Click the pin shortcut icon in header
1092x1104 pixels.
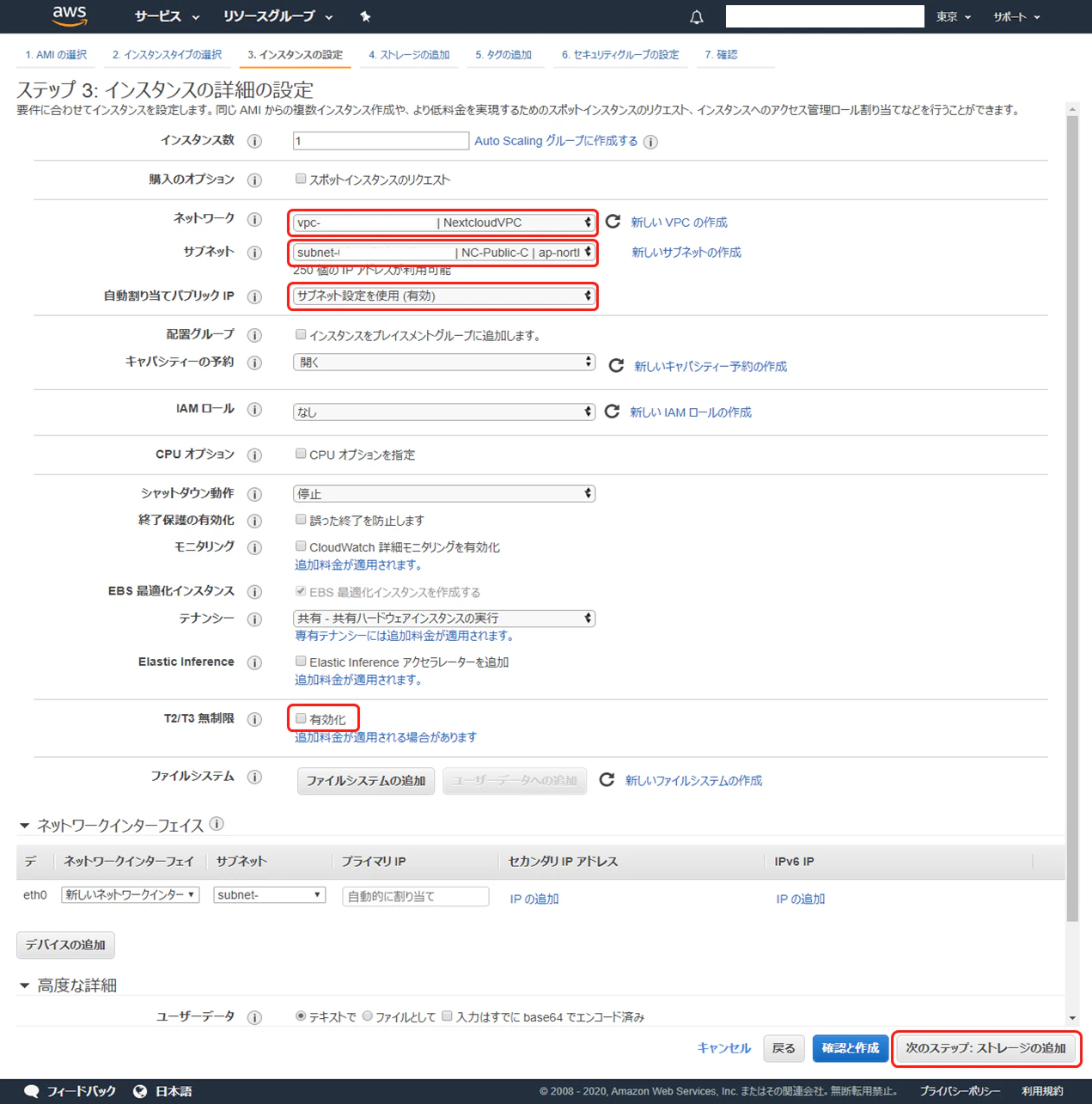pos(365,16)
